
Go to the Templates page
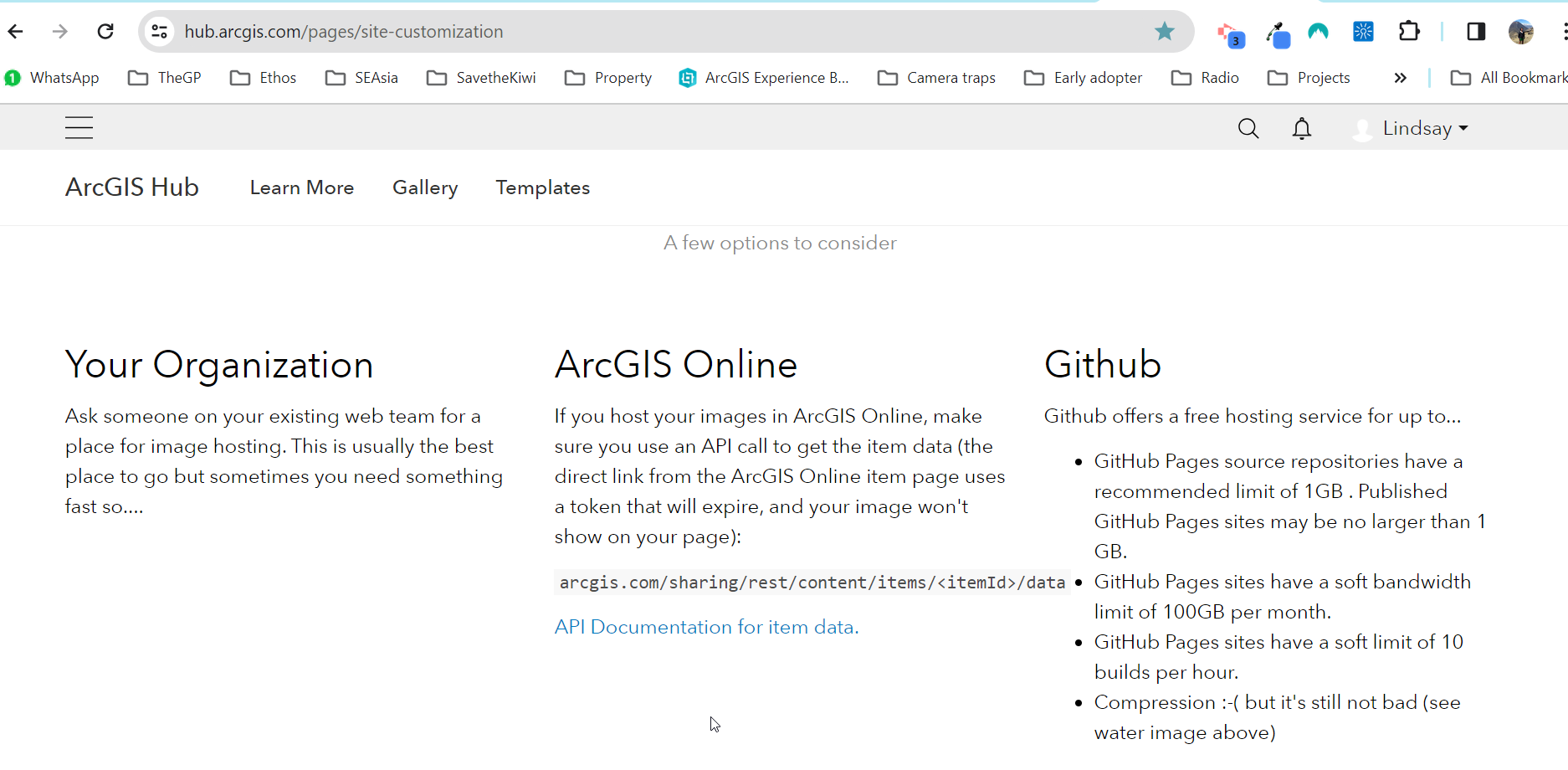(543, 187)
